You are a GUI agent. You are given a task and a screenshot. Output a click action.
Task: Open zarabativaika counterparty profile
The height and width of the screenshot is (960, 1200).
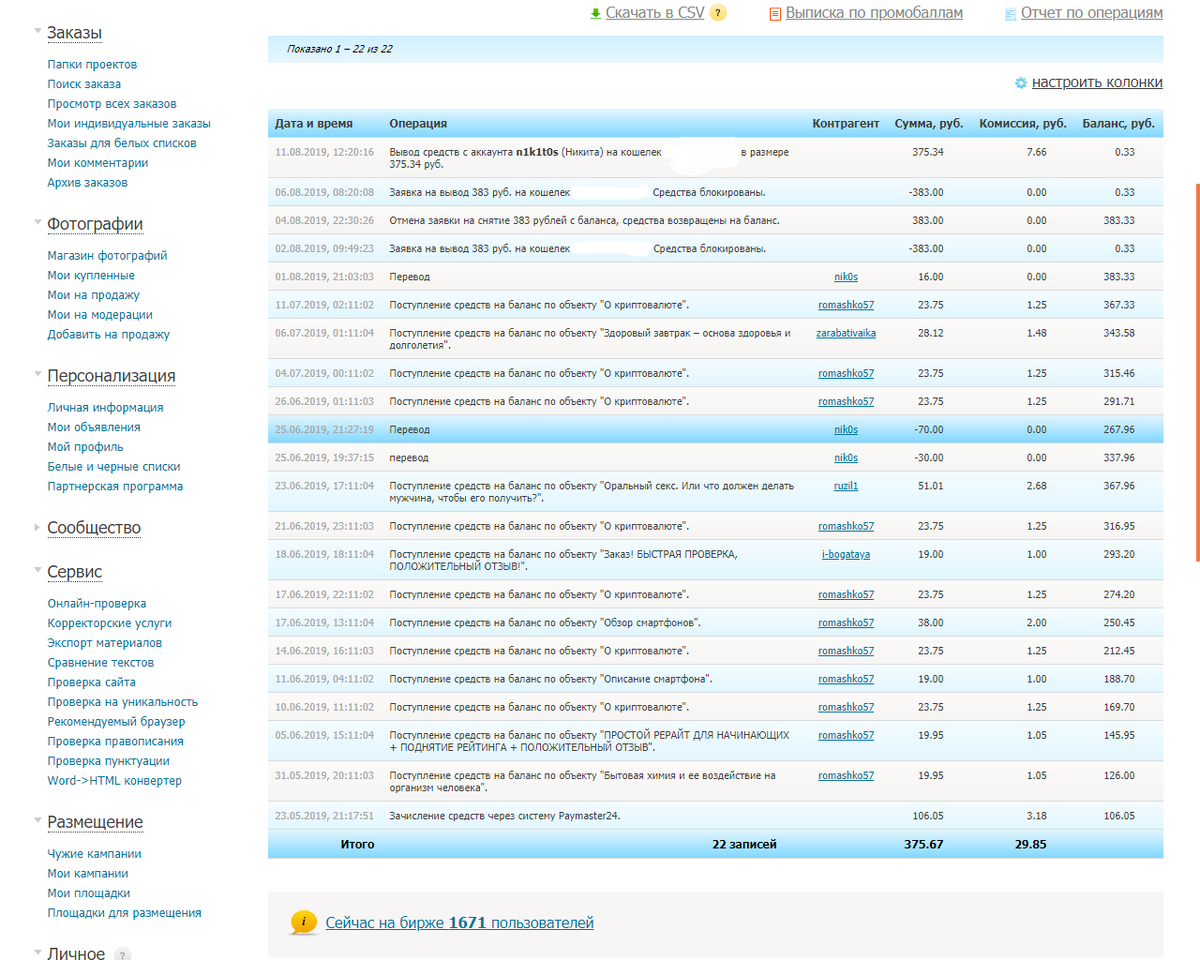[x=846, y=333]
